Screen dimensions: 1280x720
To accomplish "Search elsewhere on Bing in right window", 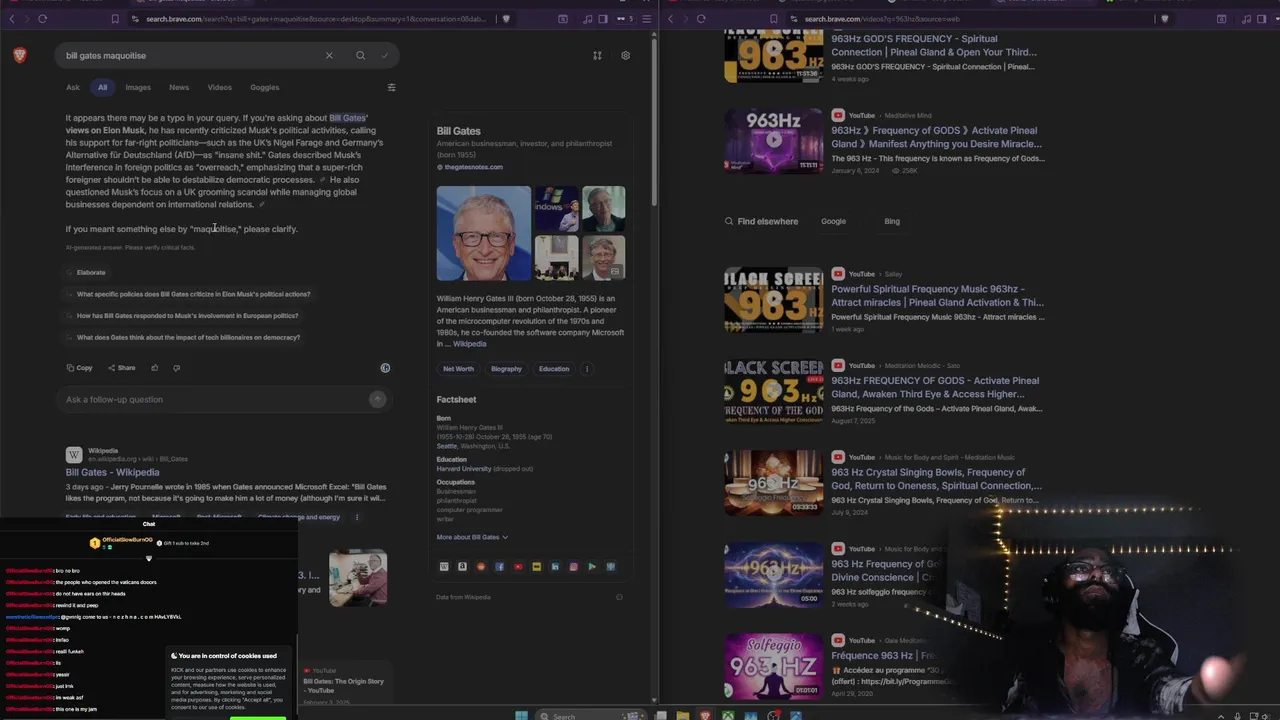I will point(892,221).
